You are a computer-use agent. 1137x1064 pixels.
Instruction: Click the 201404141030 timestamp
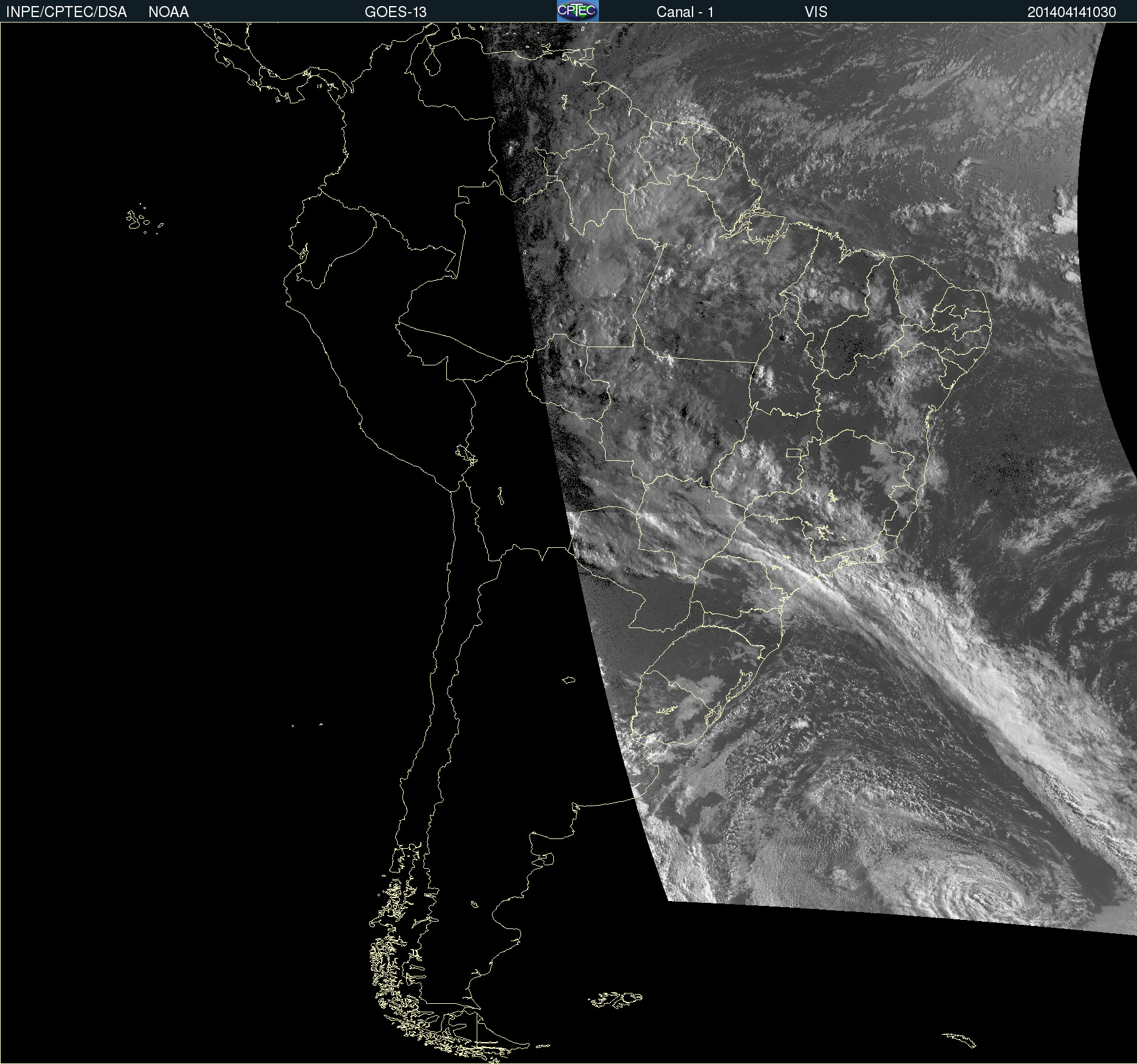[x=1071, y=12]
